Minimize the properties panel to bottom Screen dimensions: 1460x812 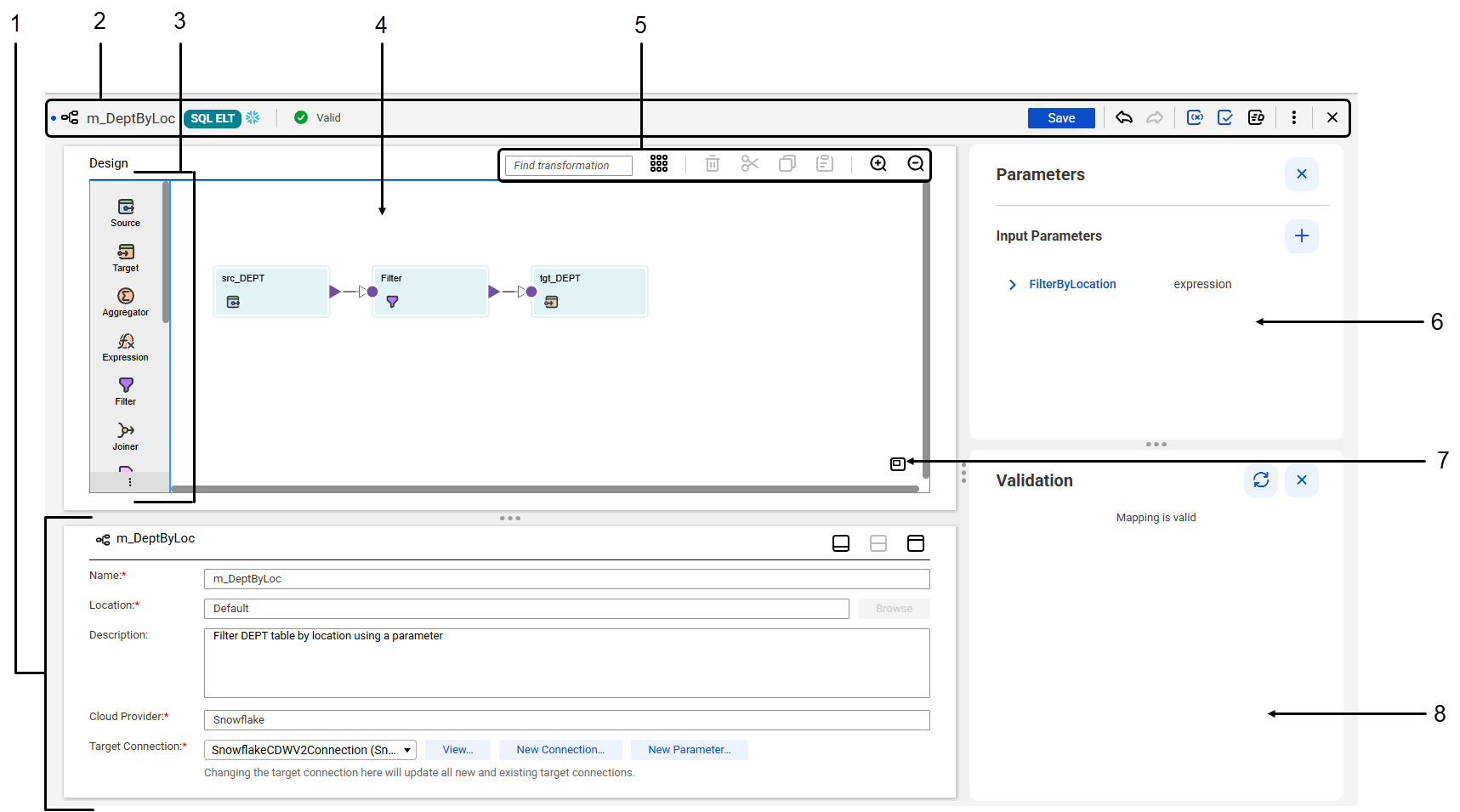[x=841, y=543]
